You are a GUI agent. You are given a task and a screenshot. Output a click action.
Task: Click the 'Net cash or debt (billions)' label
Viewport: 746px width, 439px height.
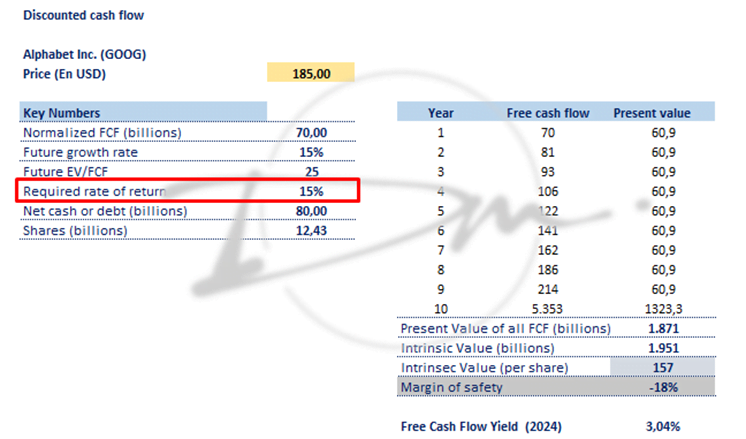tap(105, 211)
